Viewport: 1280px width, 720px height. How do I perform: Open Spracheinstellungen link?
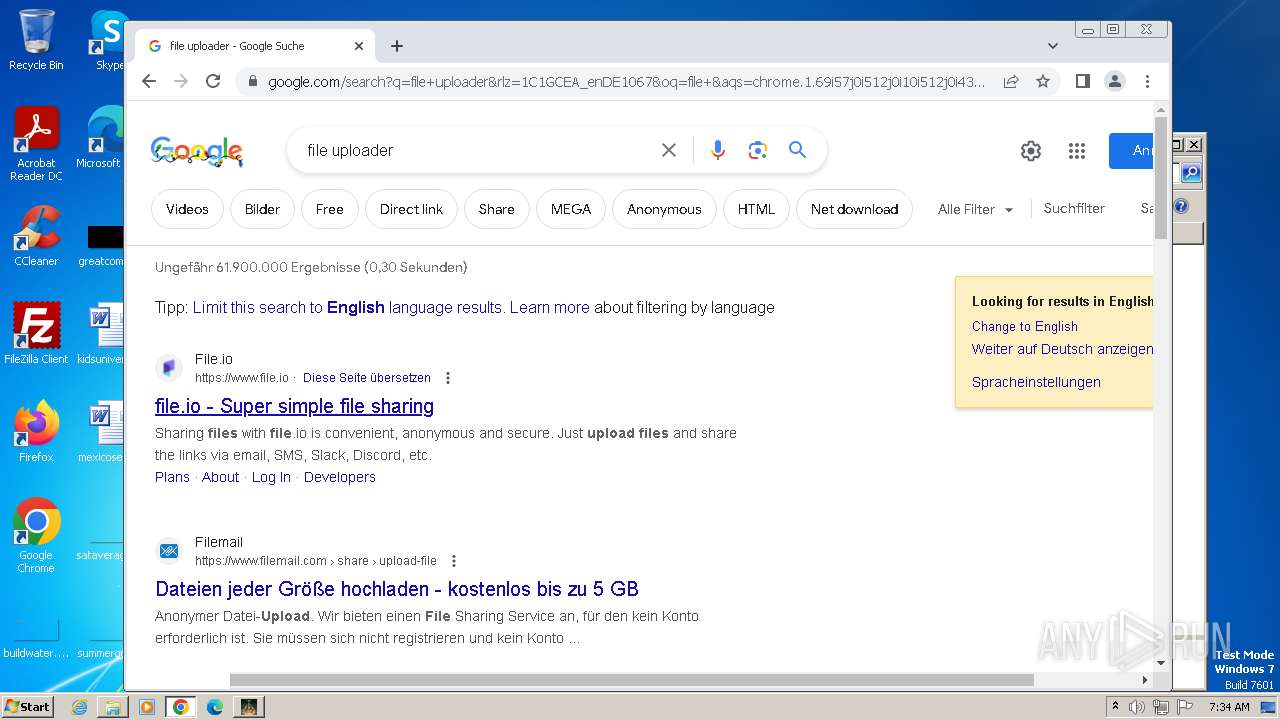click(x=1036, y=382)
